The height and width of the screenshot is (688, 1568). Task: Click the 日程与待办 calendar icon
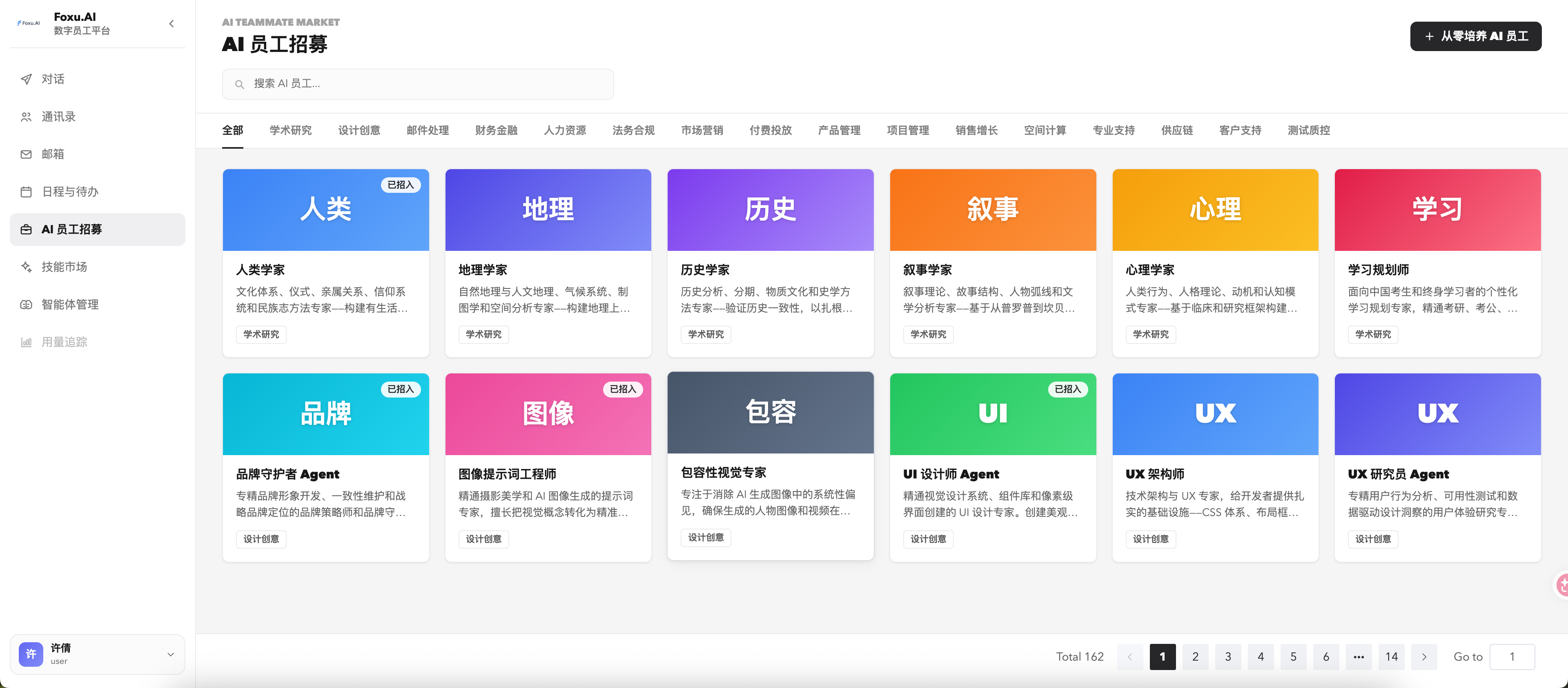26,192
